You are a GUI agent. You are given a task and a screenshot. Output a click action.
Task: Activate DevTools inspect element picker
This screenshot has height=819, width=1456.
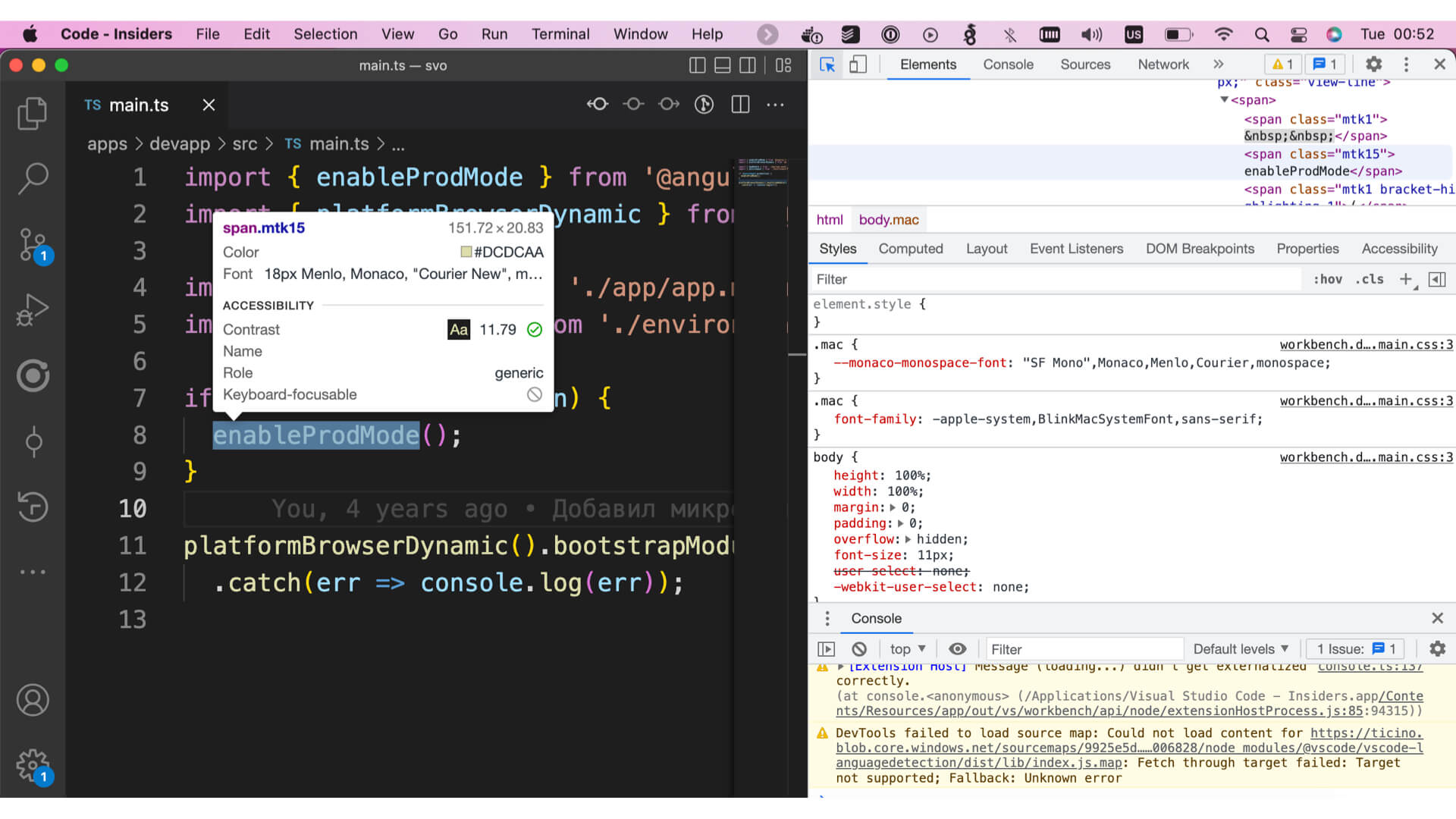tap(827, 64)
